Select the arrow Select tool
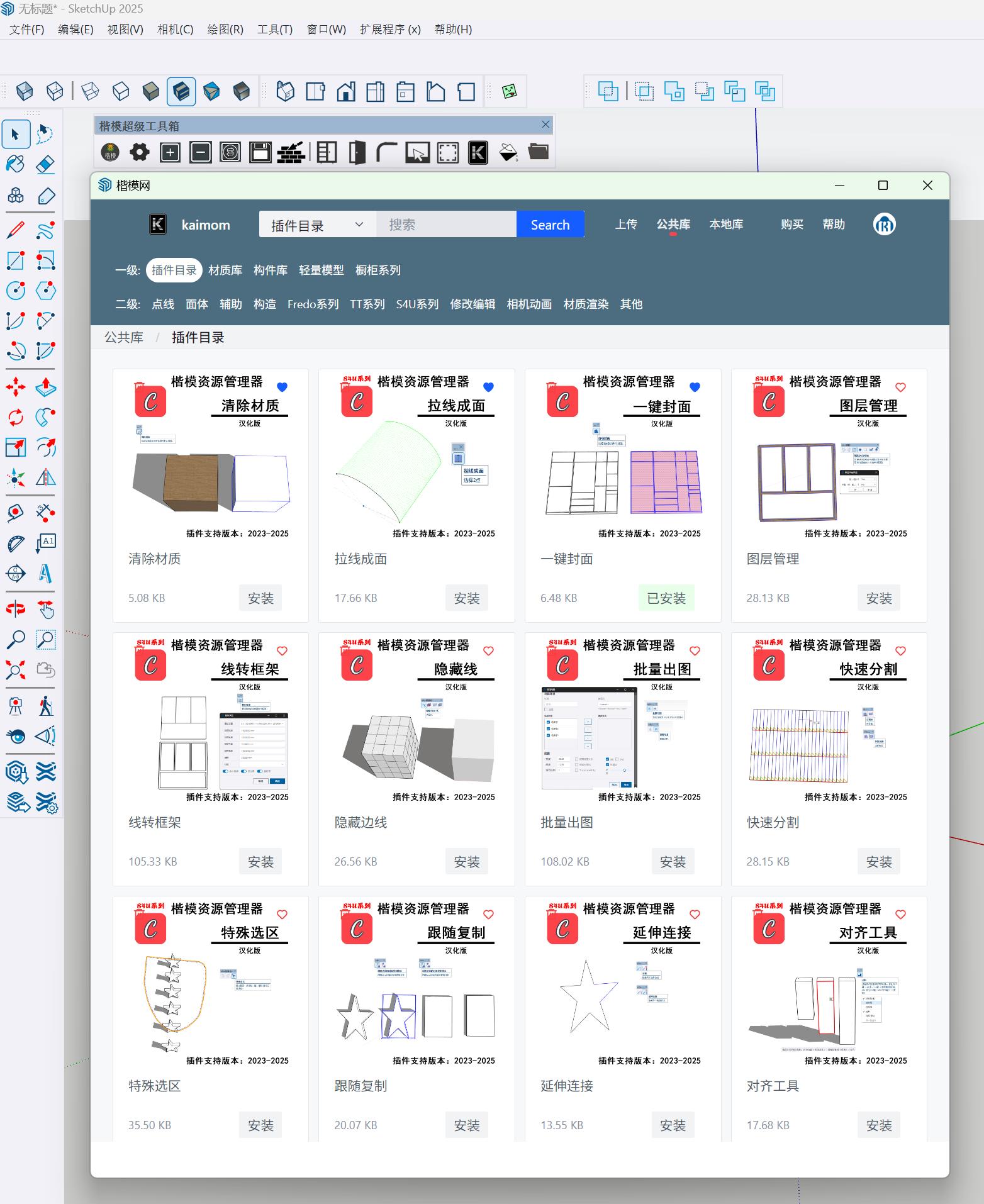 16,134
